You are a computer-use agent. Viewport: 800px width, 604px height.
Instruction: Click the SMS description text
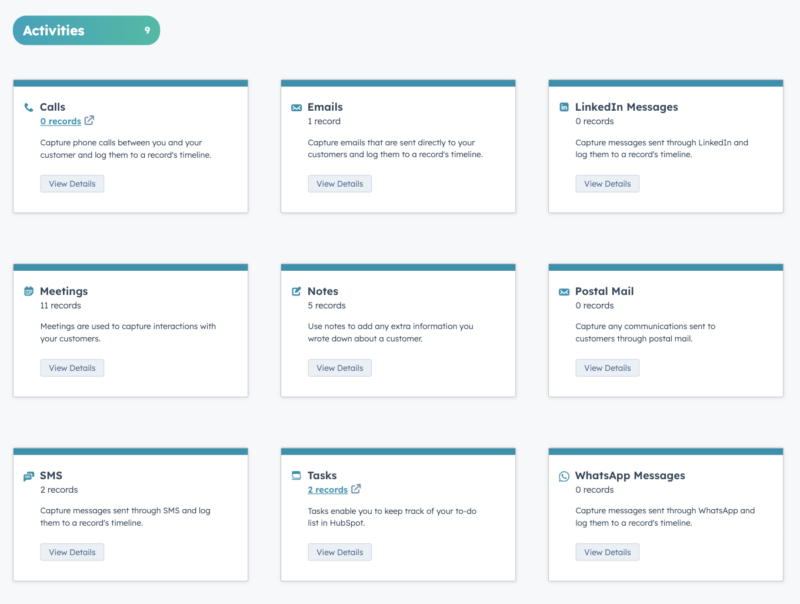click(125, 516)
